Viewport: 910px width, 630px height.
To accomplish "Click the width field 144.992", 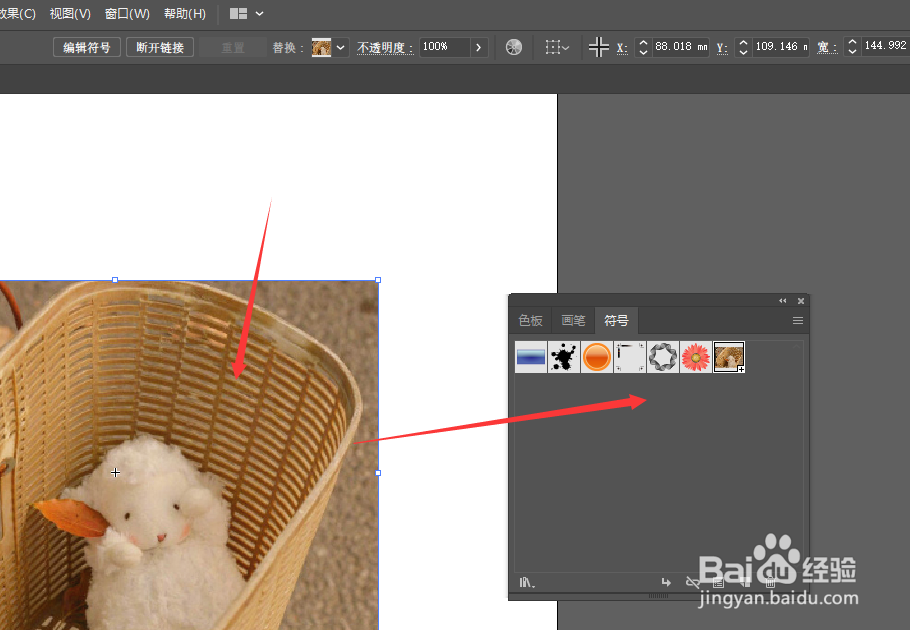I will (886, 46).
